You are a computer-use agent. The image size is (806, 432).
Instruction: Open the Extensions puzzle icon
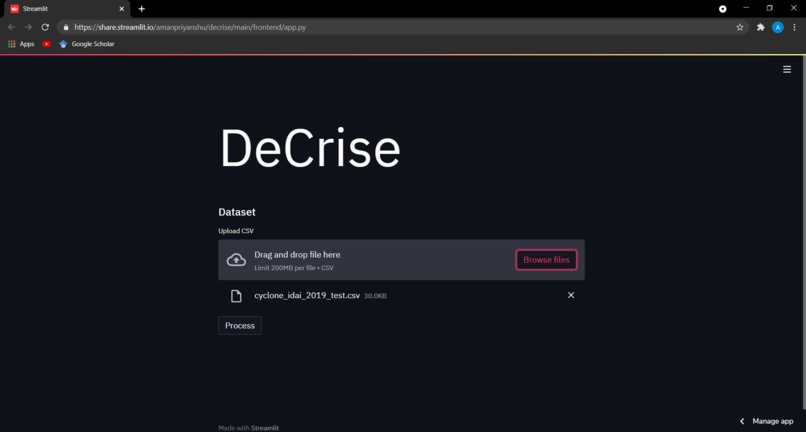coord(761,27)
